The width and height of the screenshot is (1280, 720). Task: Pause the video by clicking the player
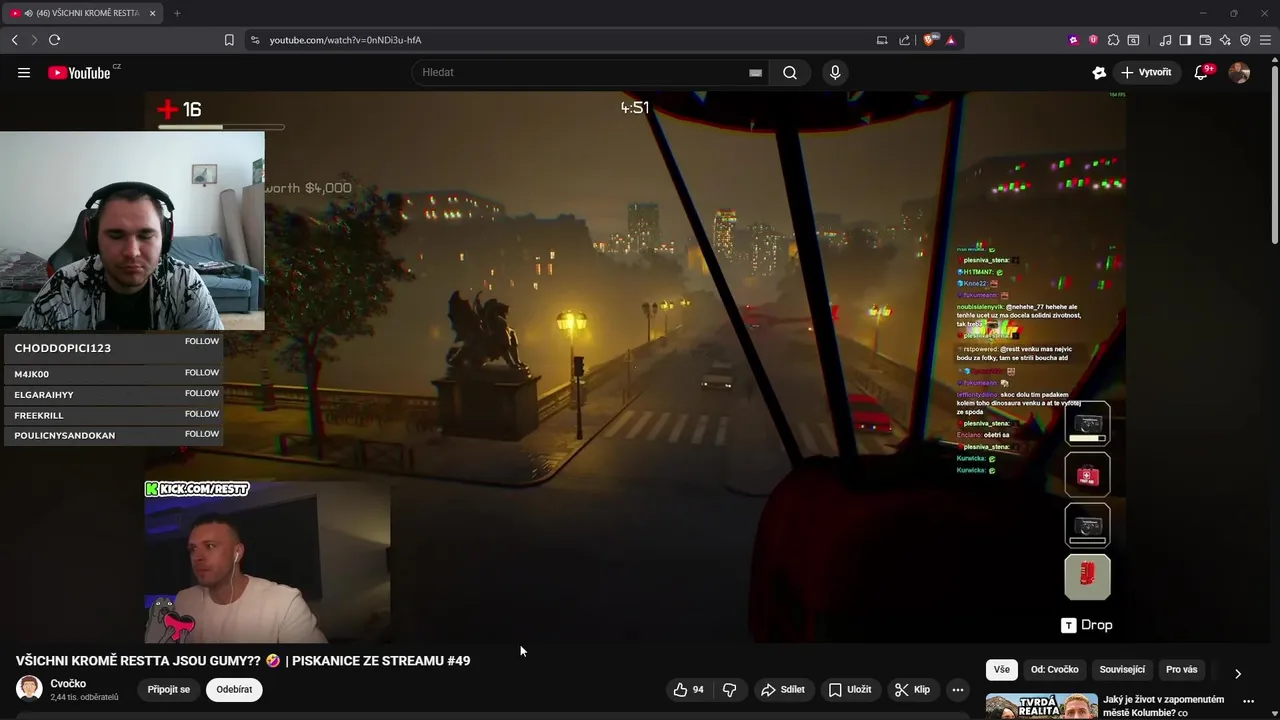point(635,366)
